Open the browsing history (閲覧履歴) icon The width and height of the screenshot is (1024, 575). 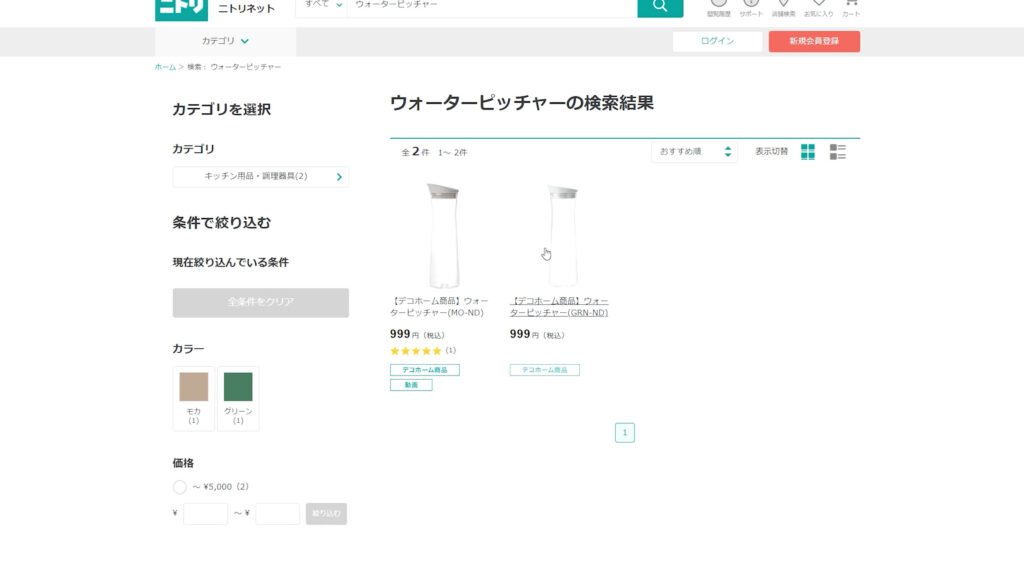[x=718, y=4]
